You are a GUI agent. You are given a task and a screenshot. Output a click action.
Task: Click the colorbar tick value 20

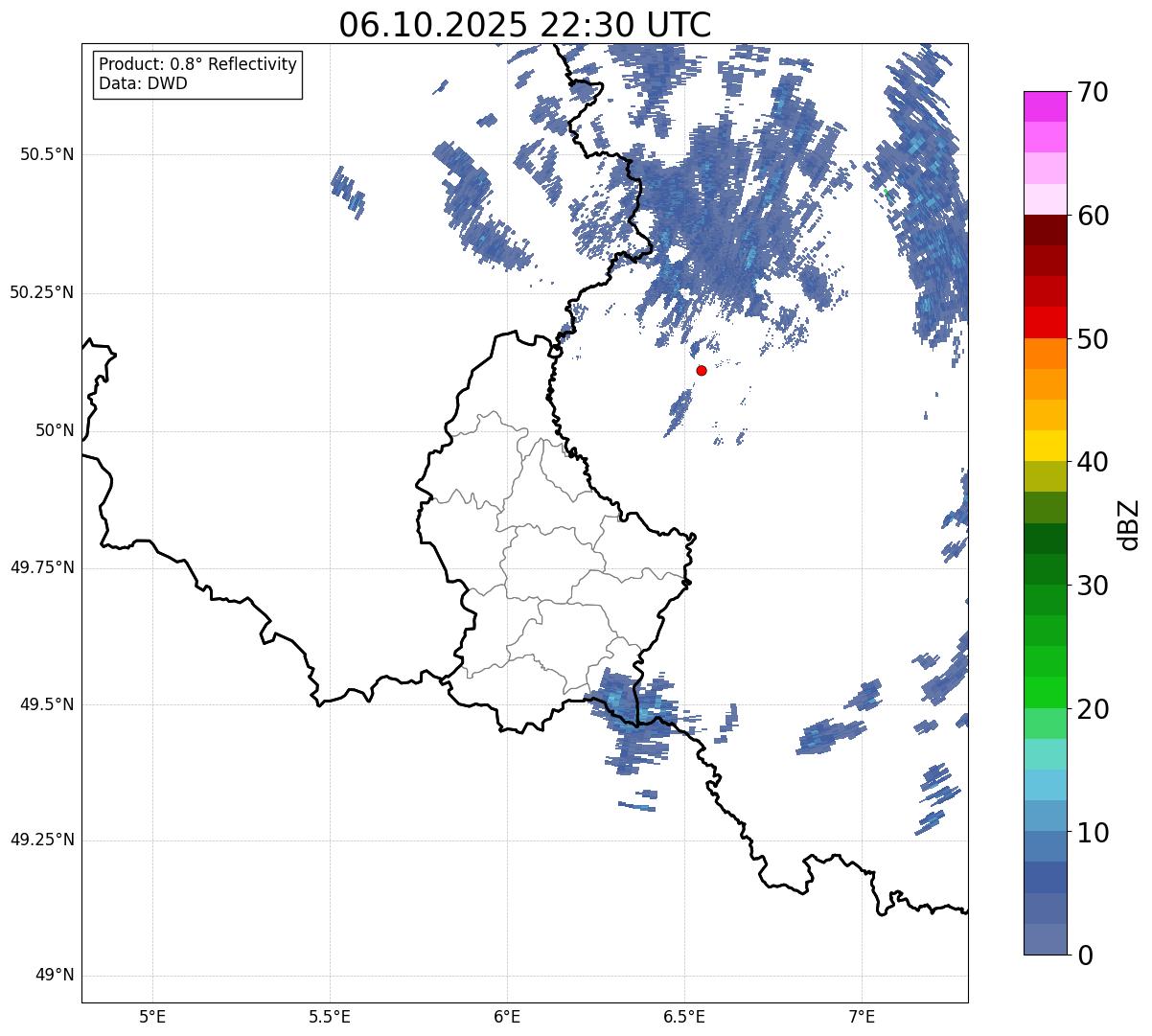point(1093,709)
